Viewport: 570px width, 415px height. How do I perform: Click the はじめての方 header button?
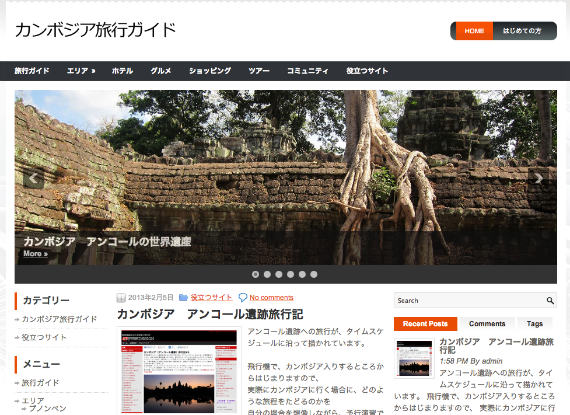coord(522,31)
